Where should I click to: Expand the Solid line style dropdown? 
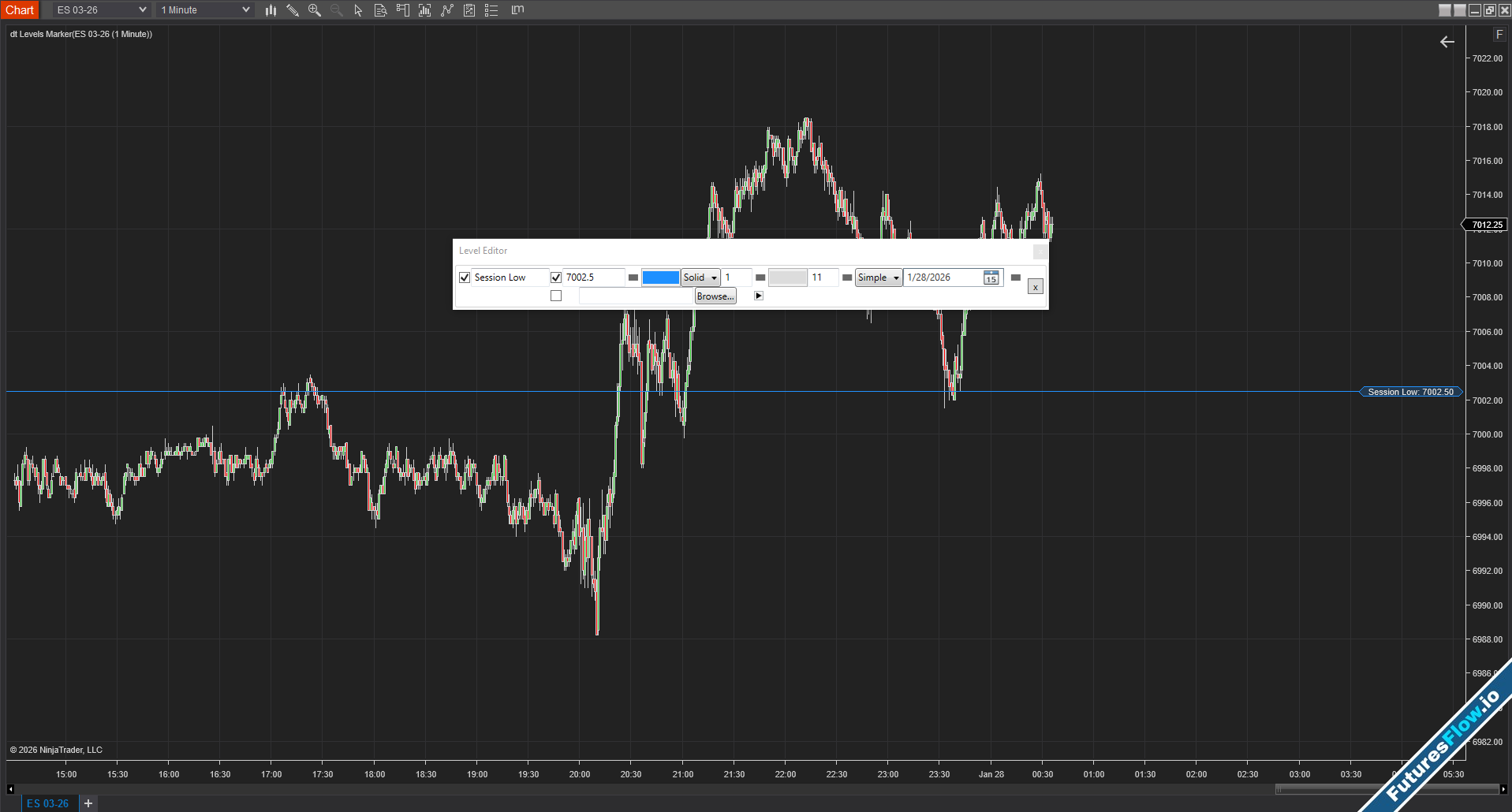pyautogui.click(x=714, y=277)
